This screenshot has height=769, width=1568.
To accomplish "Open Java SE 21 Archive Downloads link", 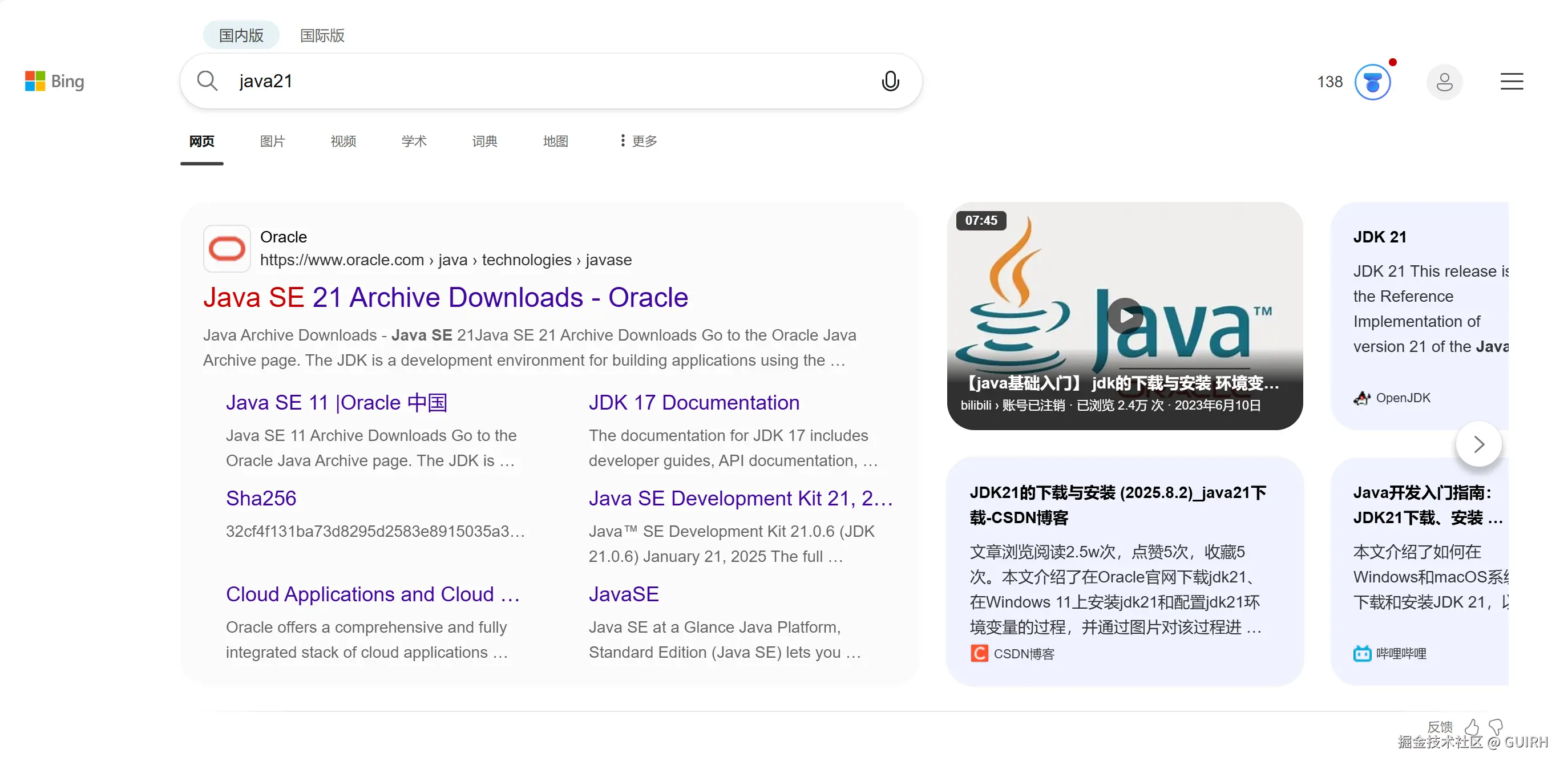I will click(445, 297).
